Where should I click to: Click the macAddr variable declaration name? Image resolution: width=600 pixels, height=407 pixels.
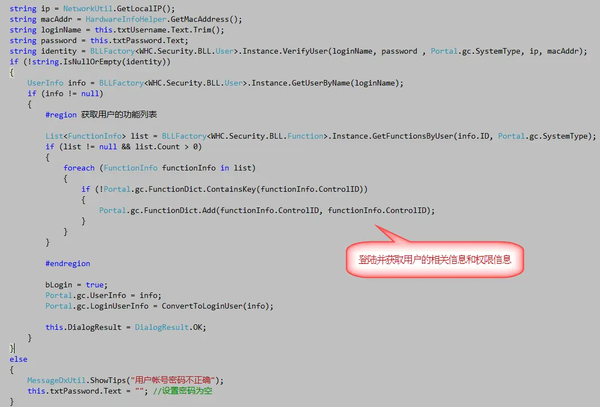(56, 19)
